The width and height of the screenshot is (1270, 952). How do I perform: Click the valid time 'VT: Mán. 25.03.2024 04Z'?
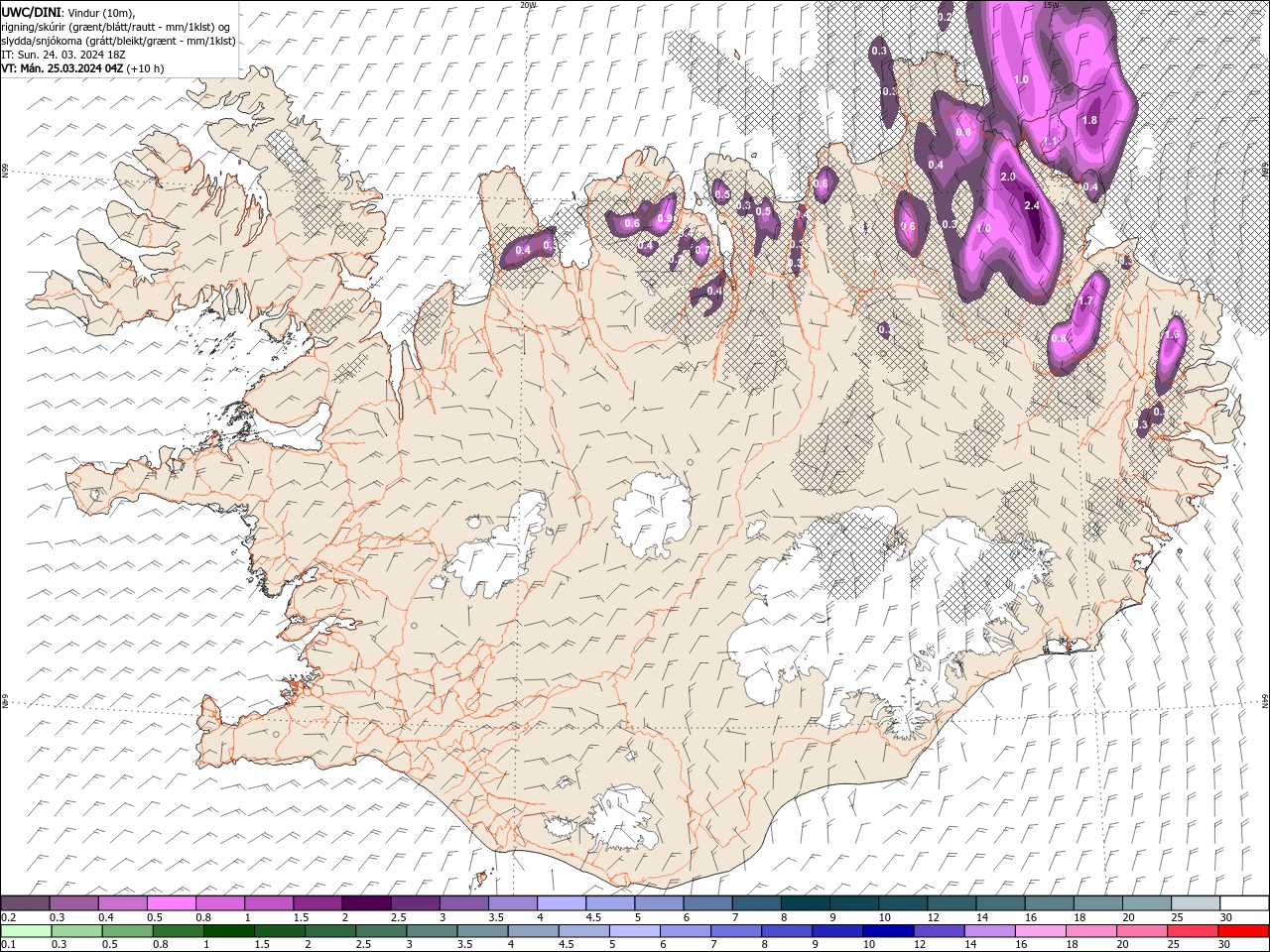62,68
